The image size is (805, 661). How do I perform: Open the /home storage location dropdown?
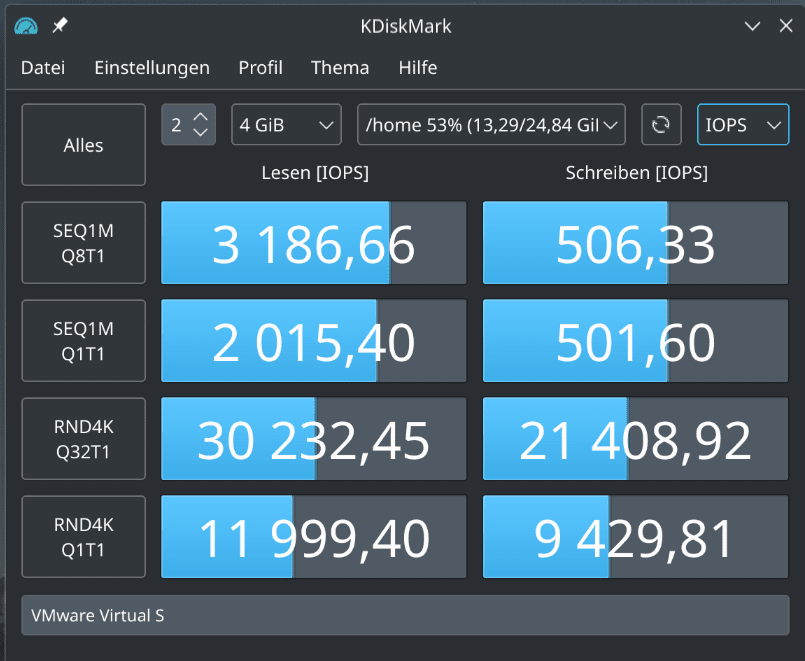pos(491,125)
